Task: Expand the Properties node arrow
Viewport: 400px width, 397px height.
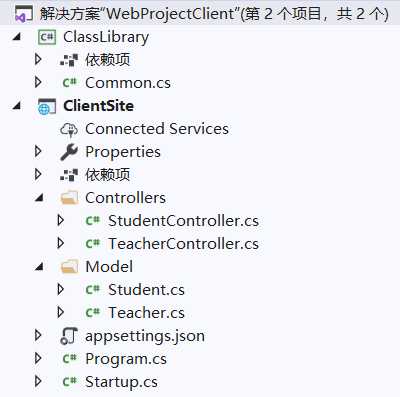Action: (38, 151)
